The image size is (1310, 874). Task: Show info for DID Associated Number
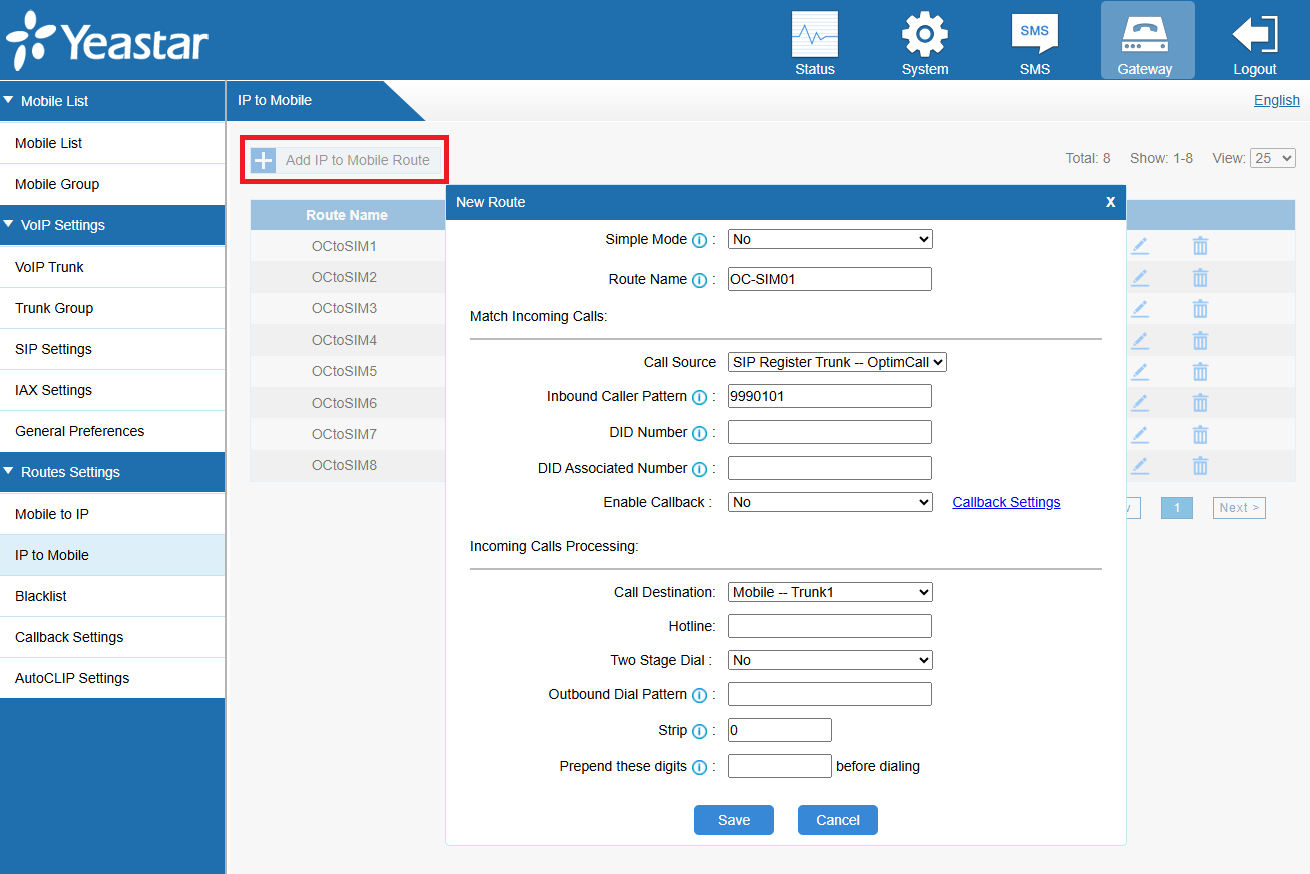click(x=700, y=469)
